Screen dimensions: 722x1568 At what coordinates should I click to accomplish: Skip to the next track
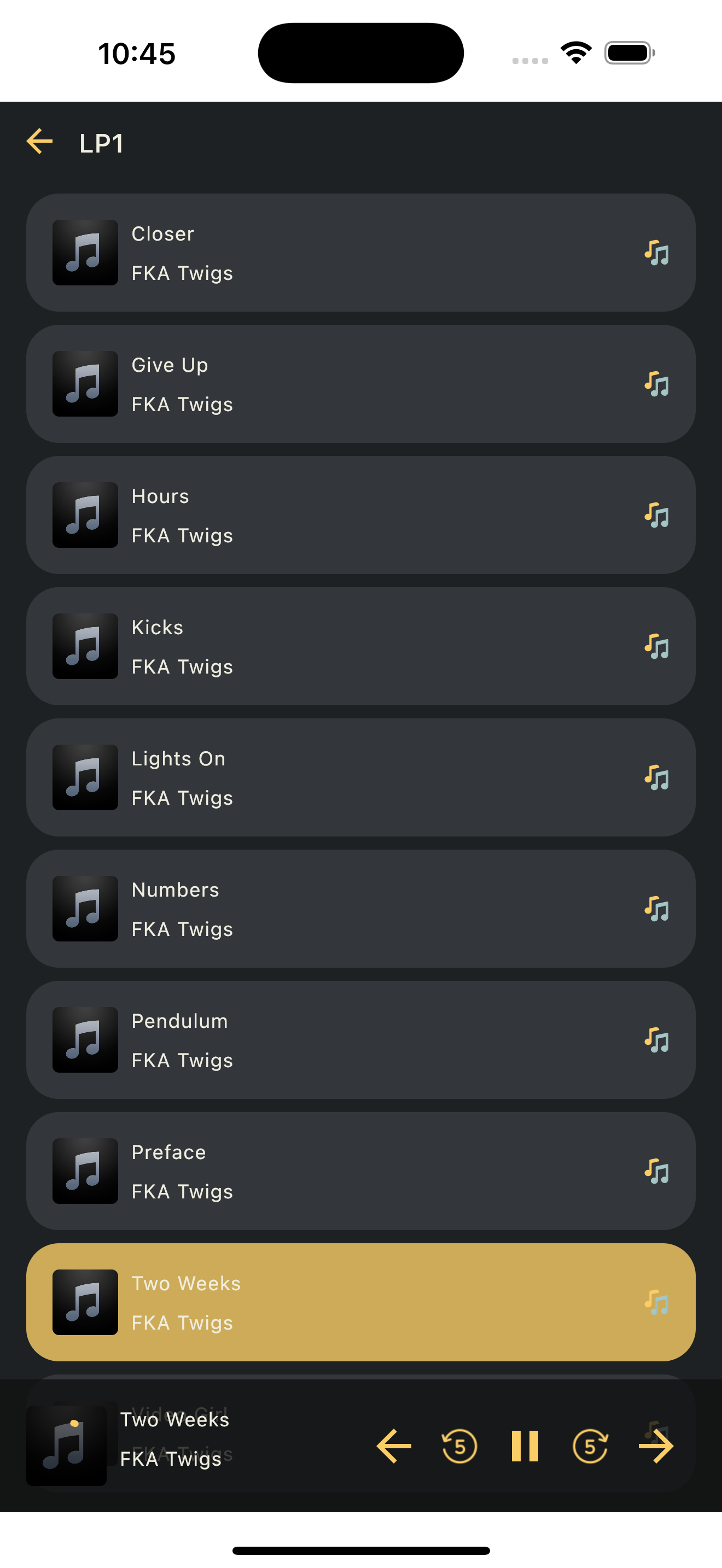click(656, 1446)
